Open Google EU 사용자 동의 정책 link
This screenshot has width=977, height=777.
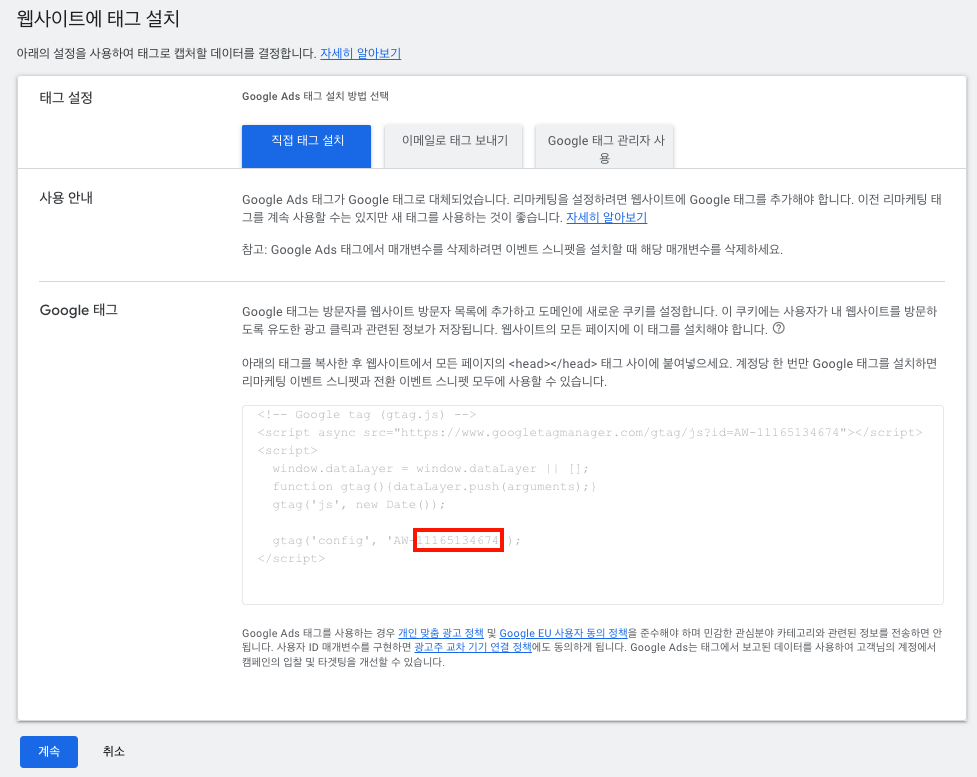563,633
